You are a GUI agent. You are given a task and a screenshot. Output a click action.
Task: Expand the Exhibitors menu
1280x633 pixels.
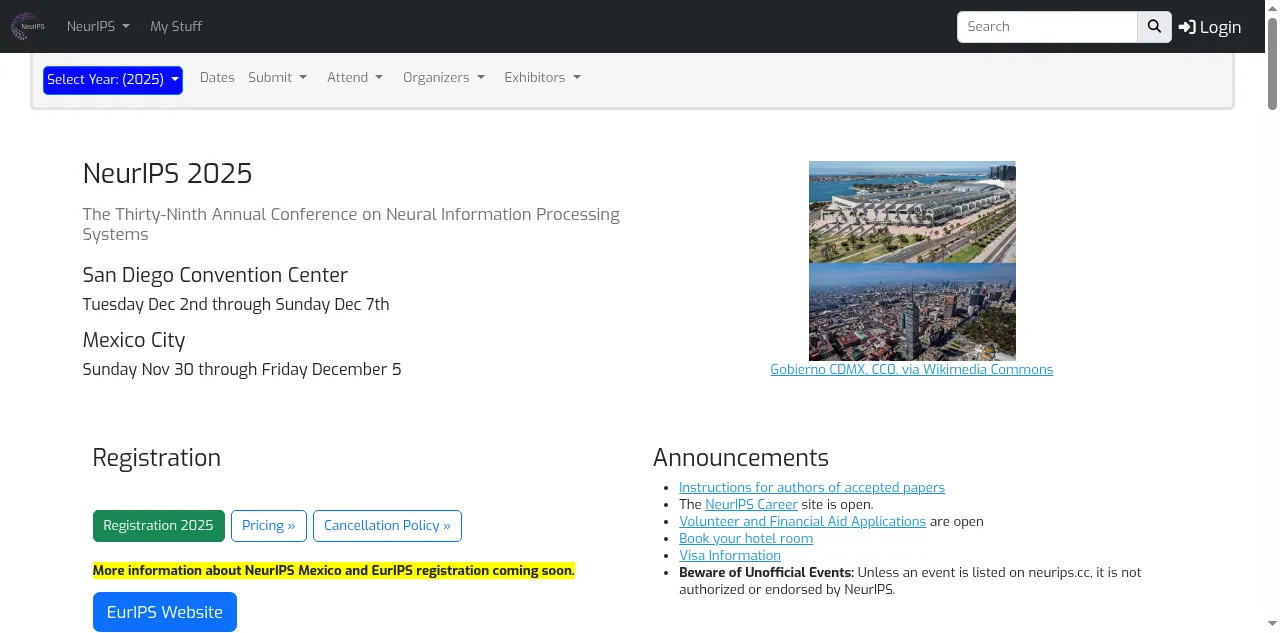coord(542,78)
